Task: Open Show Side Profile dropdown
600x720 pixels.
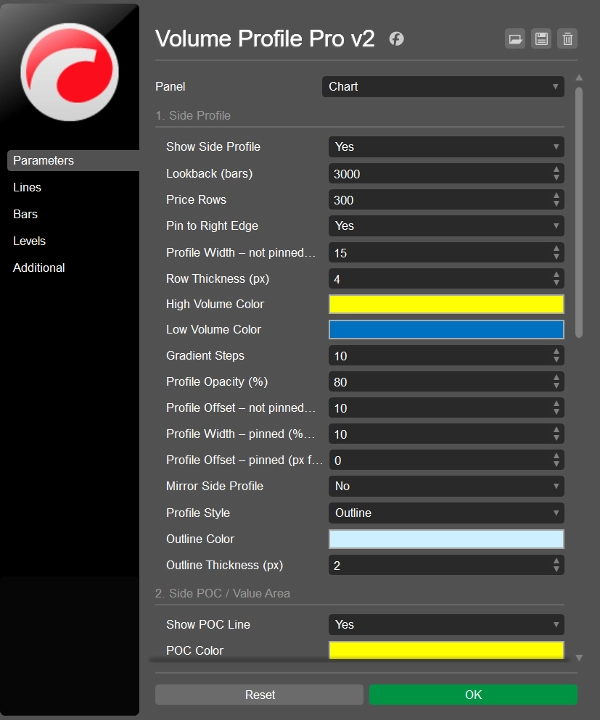Action: (446, 147)
